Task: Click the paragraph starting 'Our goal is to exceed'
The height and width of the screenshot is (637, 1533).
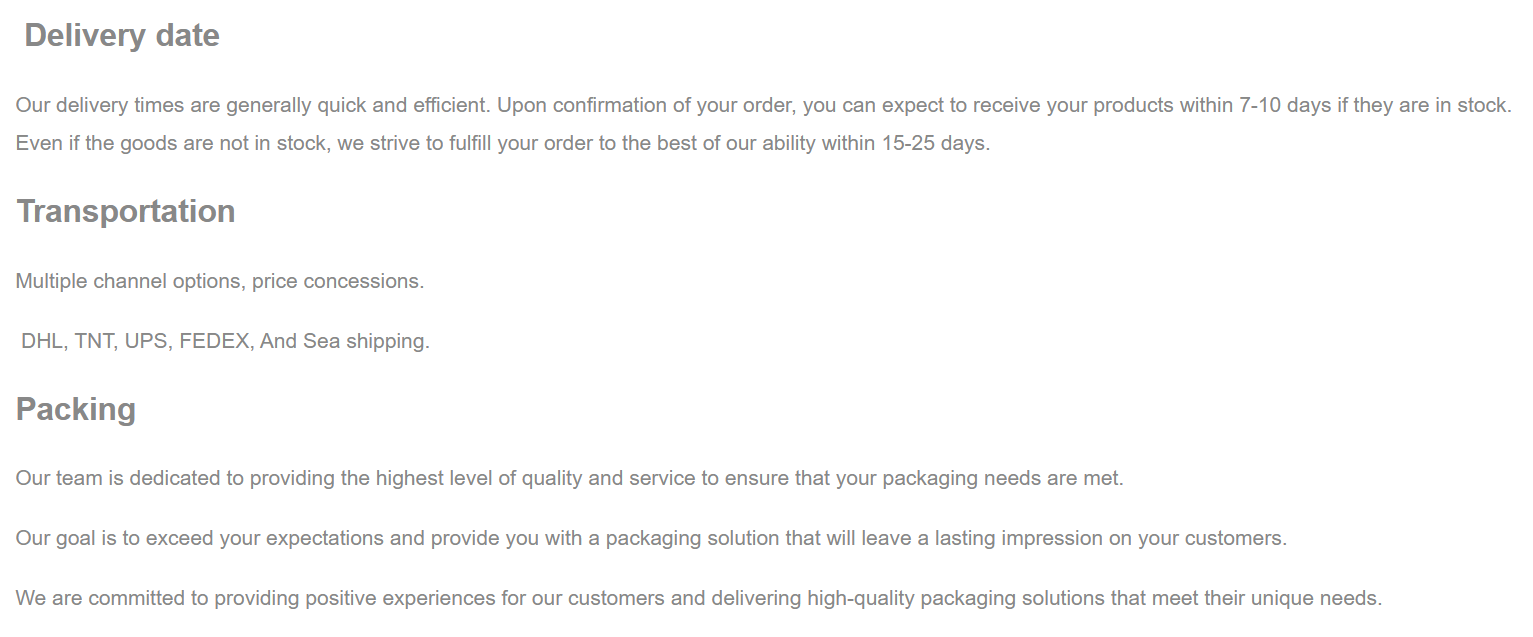Action: coord(651,539)
